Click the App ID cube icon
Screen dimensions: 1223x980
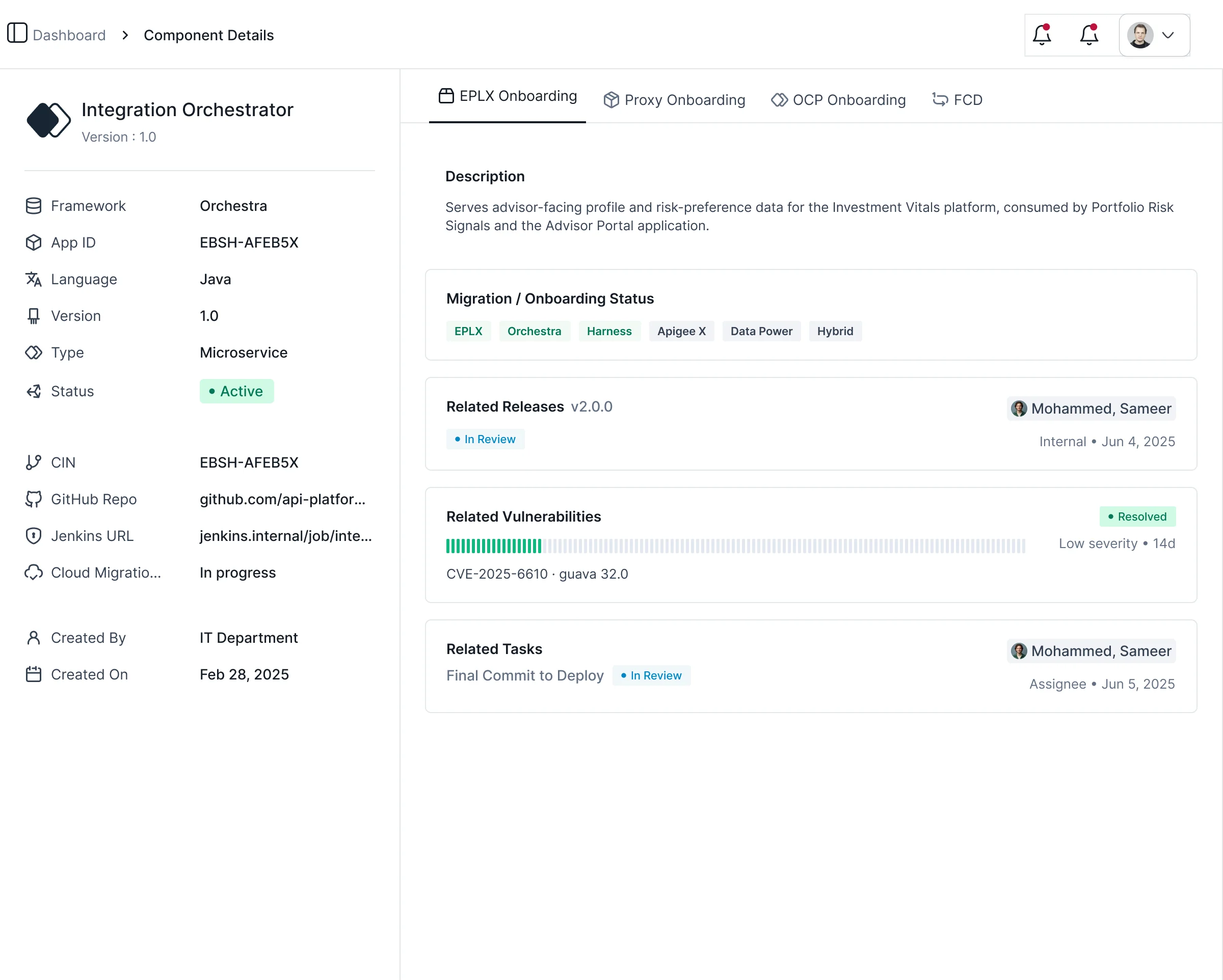point(34,243)
